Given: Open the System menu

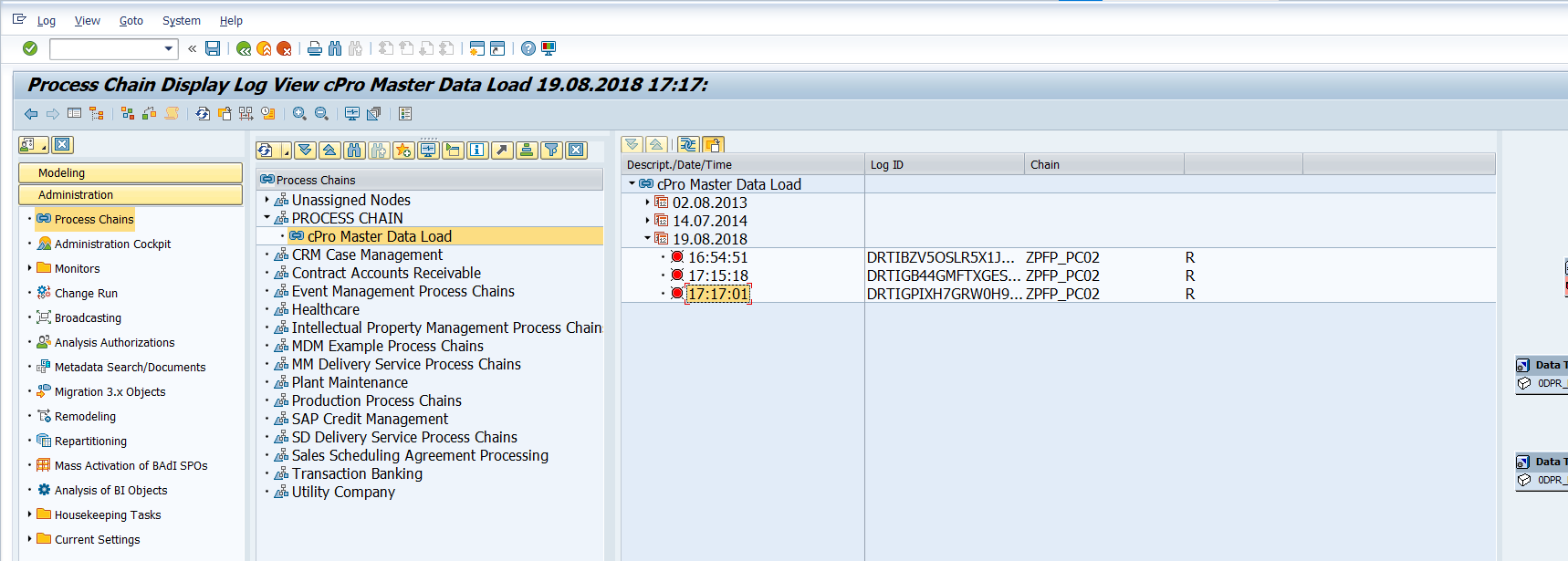Looking at the screenshot, I should (x=181, y=20).
